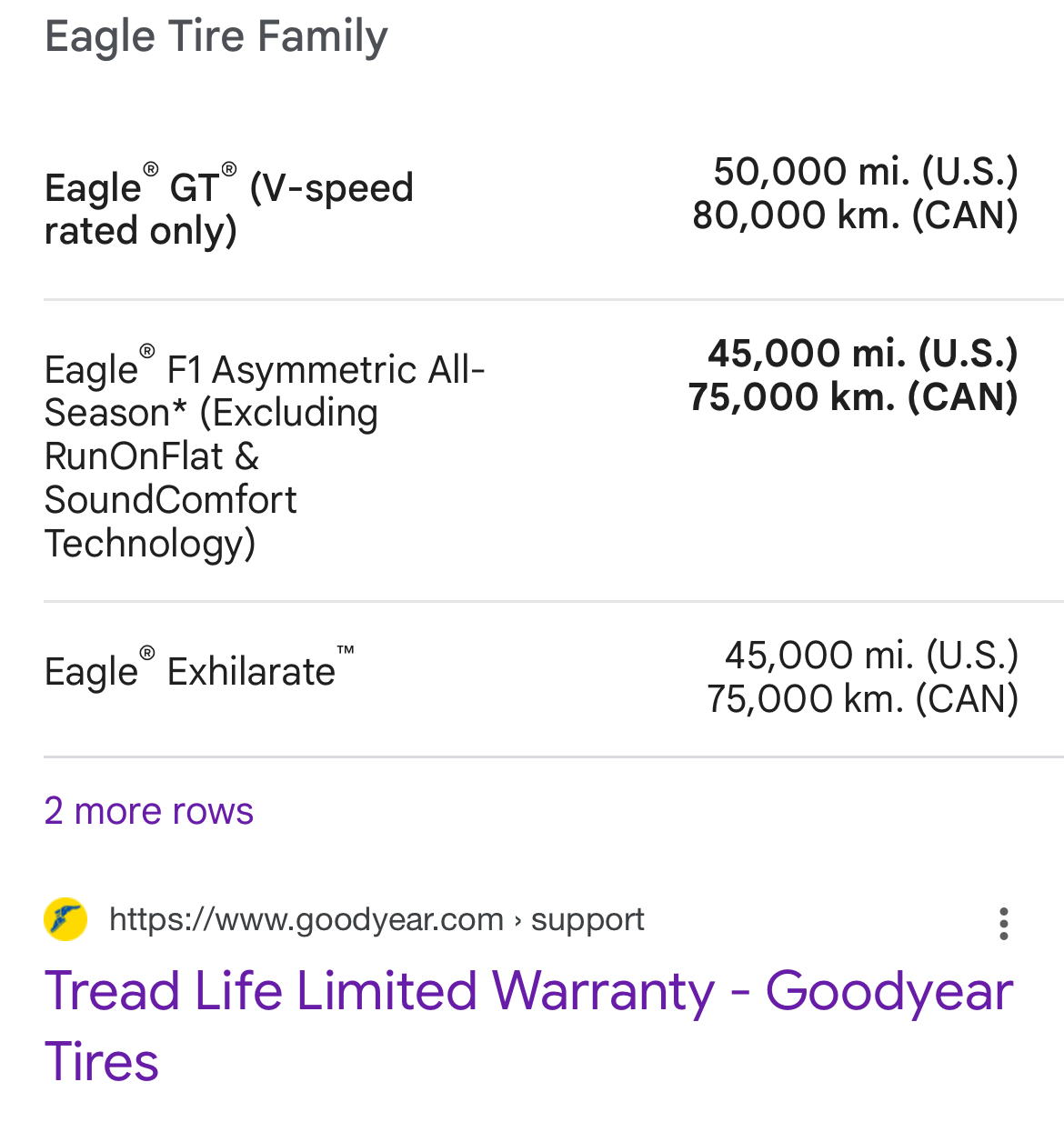Viewport: 1064px width, 1122px height.
Task: Expand the "2 more rows" link
Action: [x=148, y=810]
